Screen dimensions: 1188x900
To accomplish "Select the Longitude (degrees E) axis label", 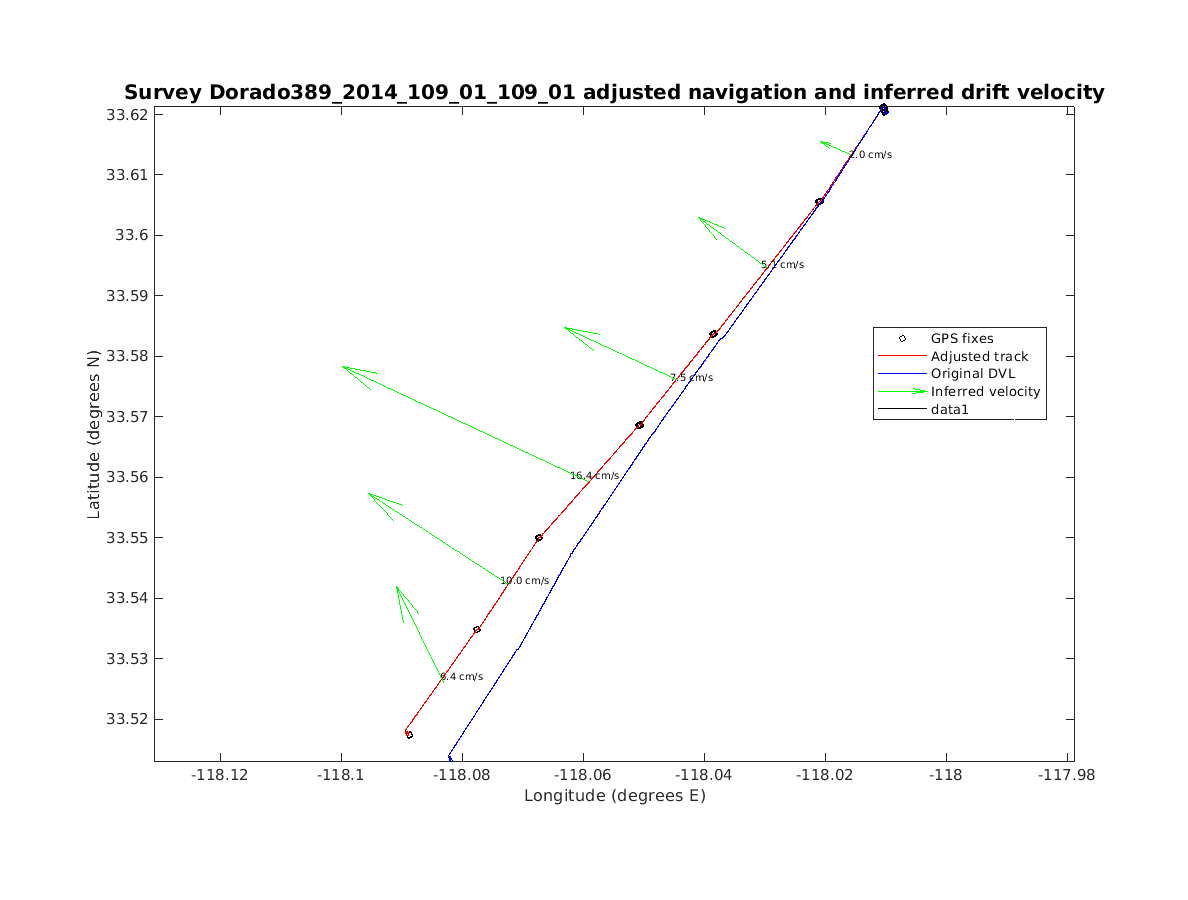I will tap(614, 796).
